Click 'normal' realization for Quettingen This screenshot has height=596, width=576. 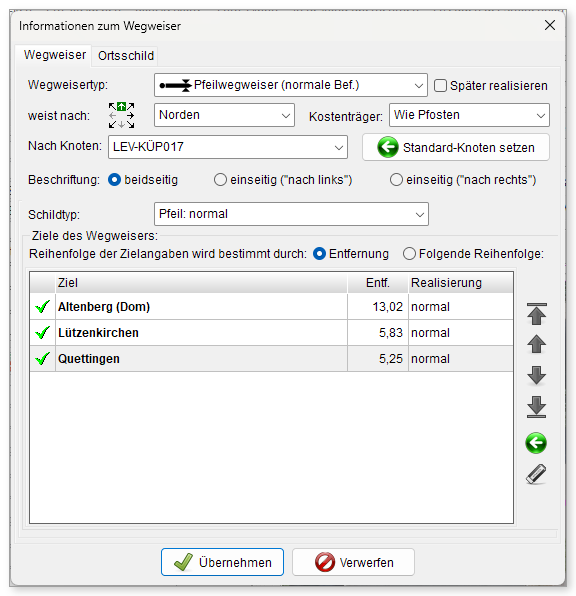(430, 359)
